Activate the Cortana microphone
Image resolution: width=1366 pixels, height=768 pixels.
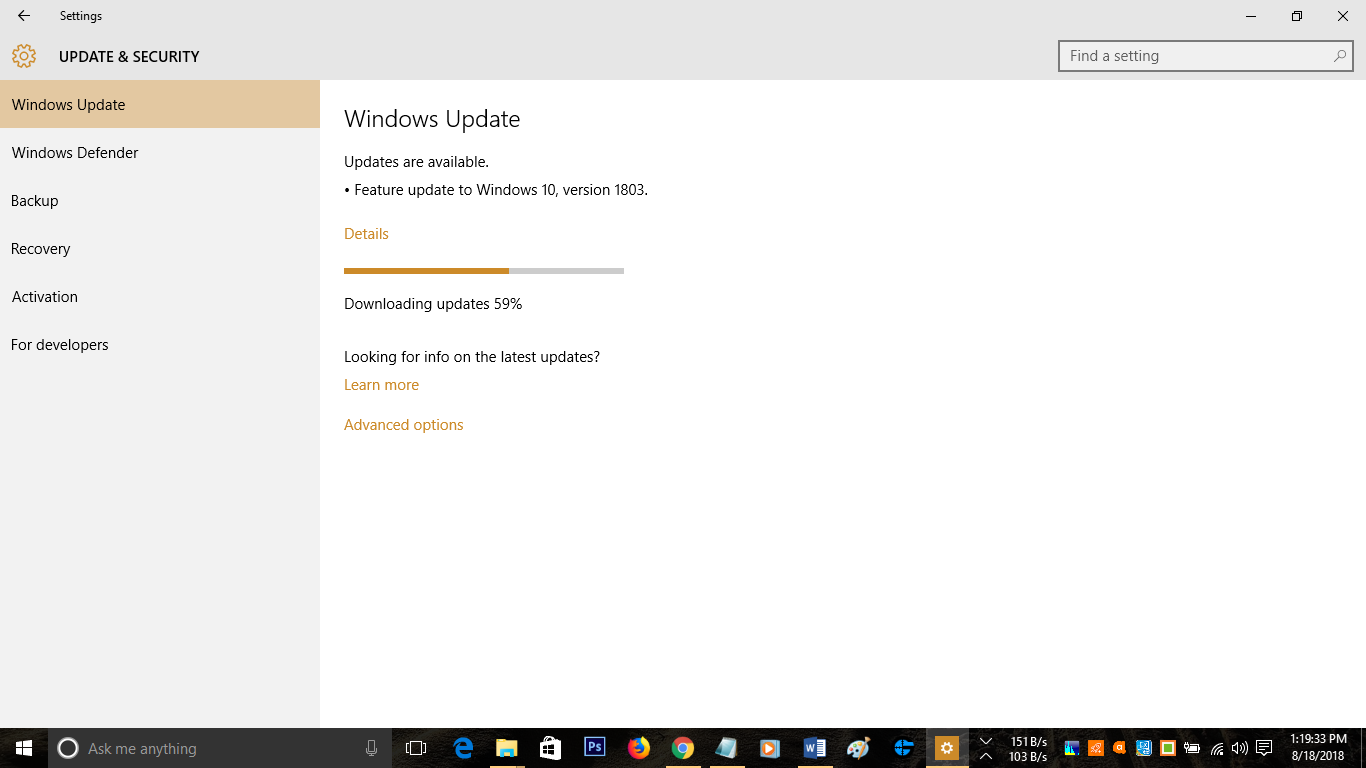coord(372,748)
